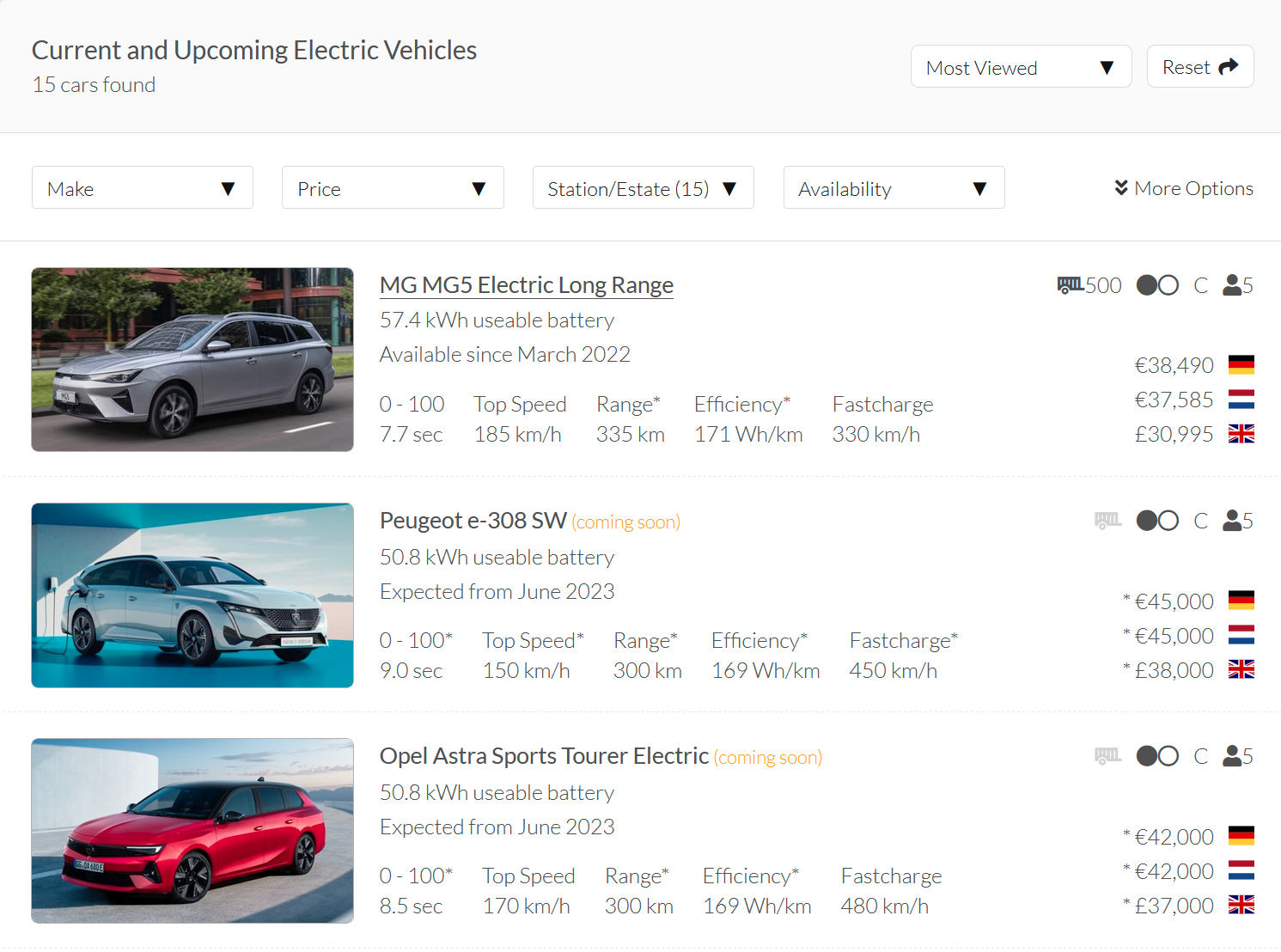Screen dimensions: 1281x952
Task: Click the drivetrain circles icon on Opel Astra row
Action: [x=1157, y=756]
